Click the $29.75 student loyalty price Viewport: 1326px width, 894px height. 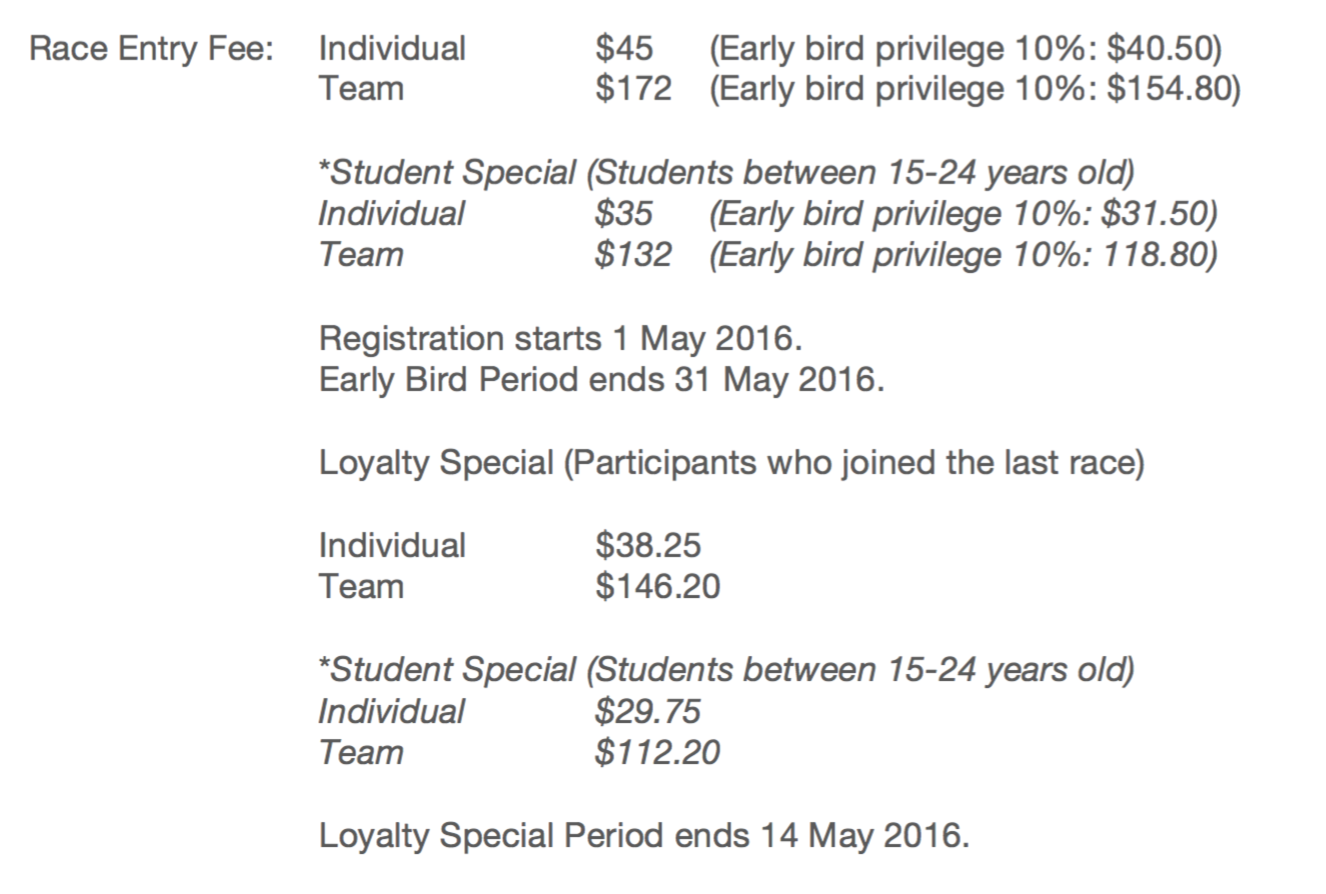click(x=647, y=711)
